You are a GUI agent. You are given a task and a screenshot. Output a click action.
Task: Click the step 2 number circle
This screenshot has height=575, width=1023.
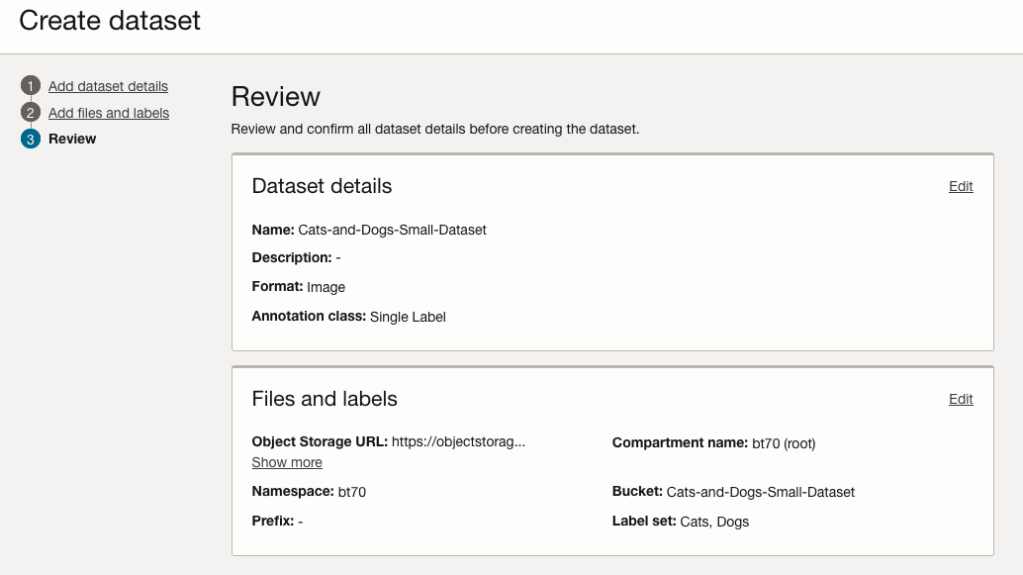pyautogui.click(x=30, y=113)
